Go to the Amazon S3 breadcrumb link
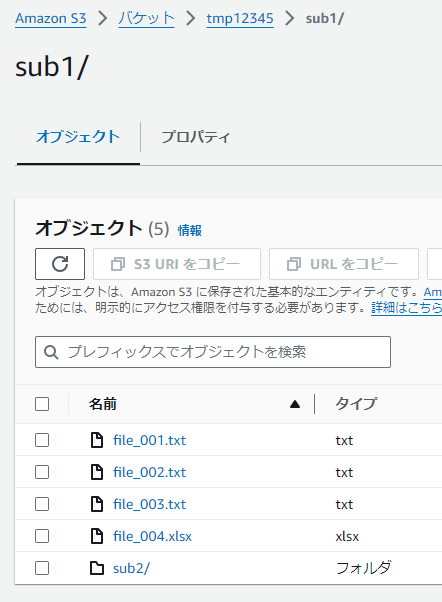The height and width of the screenshot is (602, 442). (x=51, y=18)
